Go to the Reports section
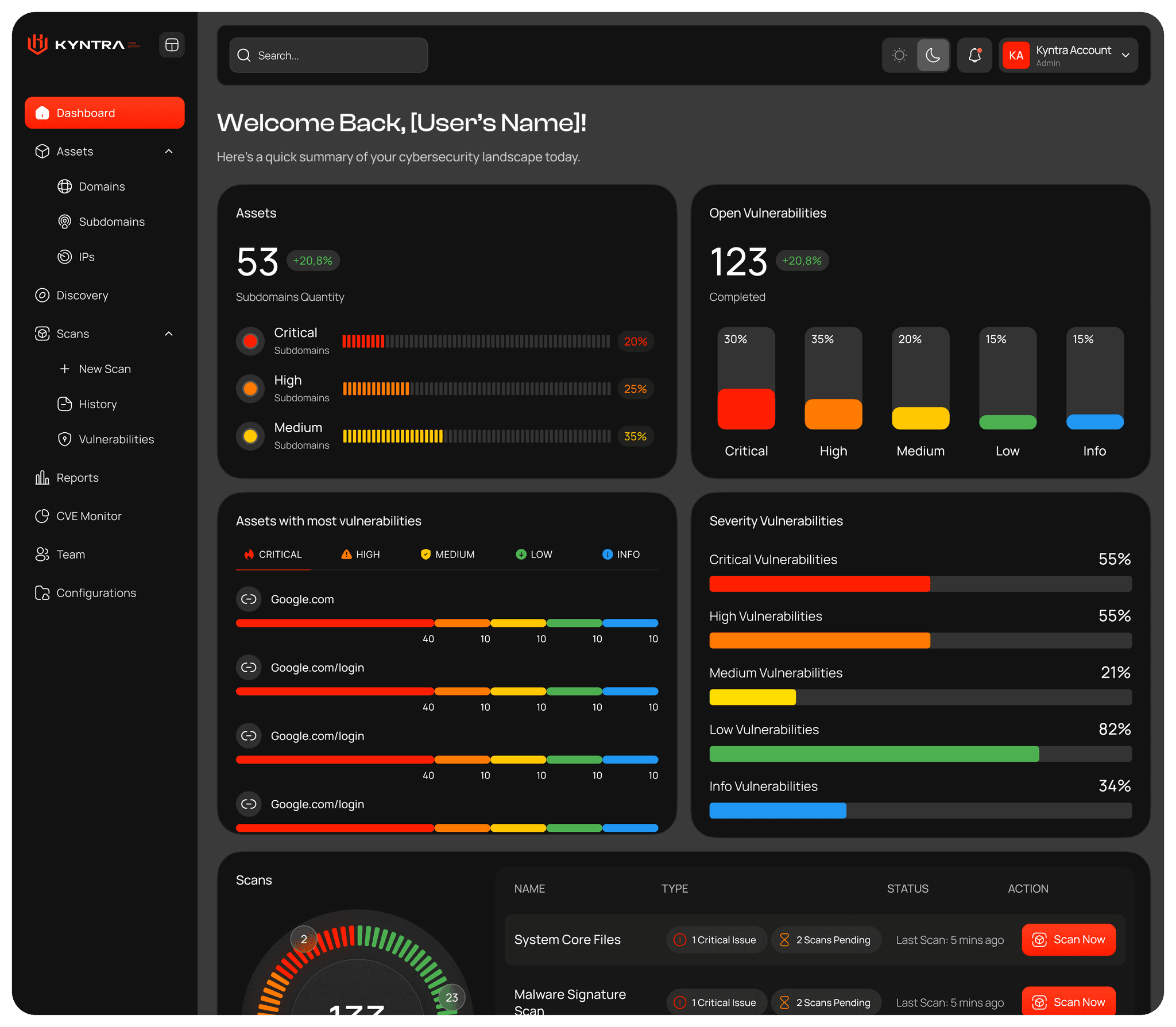Viewport: 1176px width, 1027px height. click(x=77, y=478)
